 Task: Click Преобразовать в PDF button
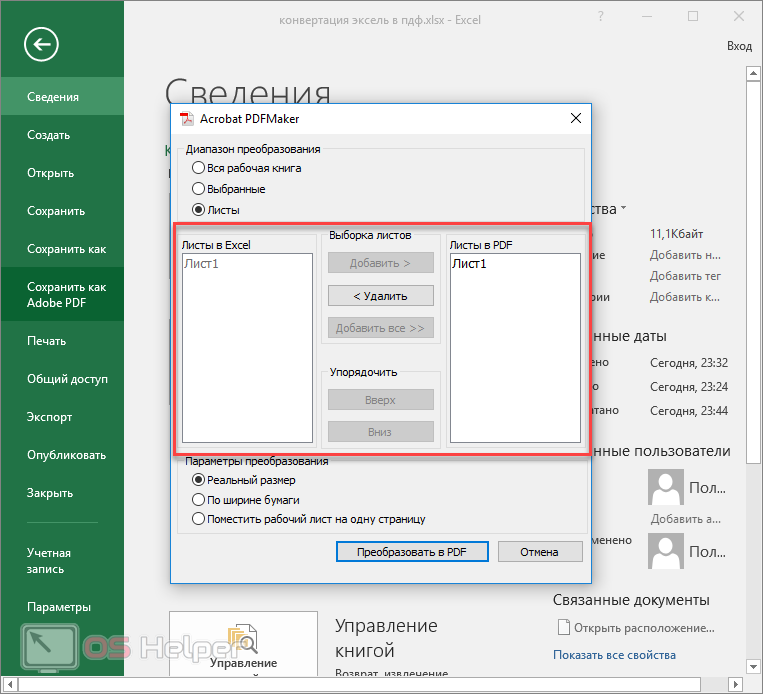point(412,551)
